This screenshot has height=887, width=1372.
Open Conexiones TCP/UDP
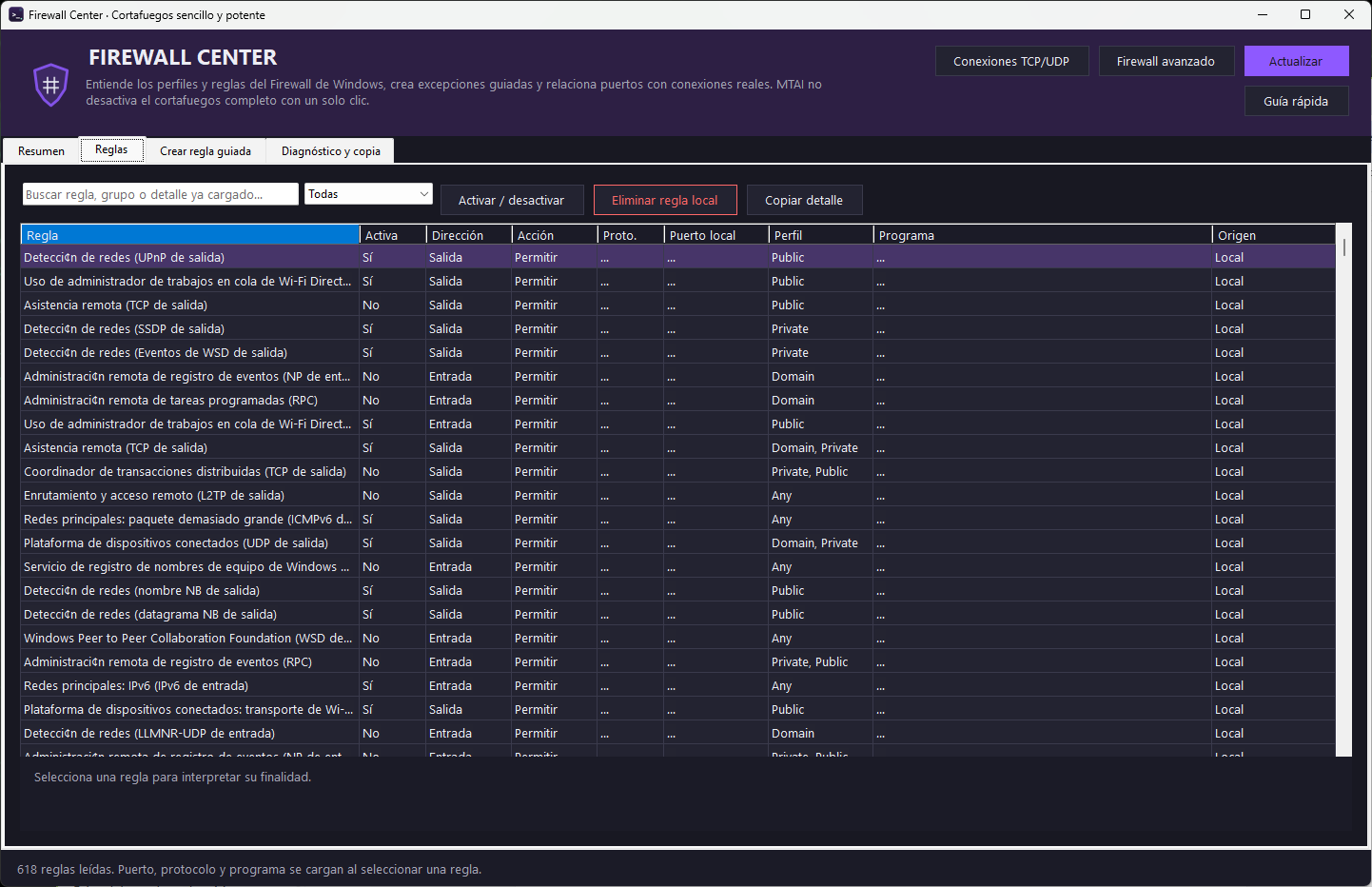coord(1011,61)
